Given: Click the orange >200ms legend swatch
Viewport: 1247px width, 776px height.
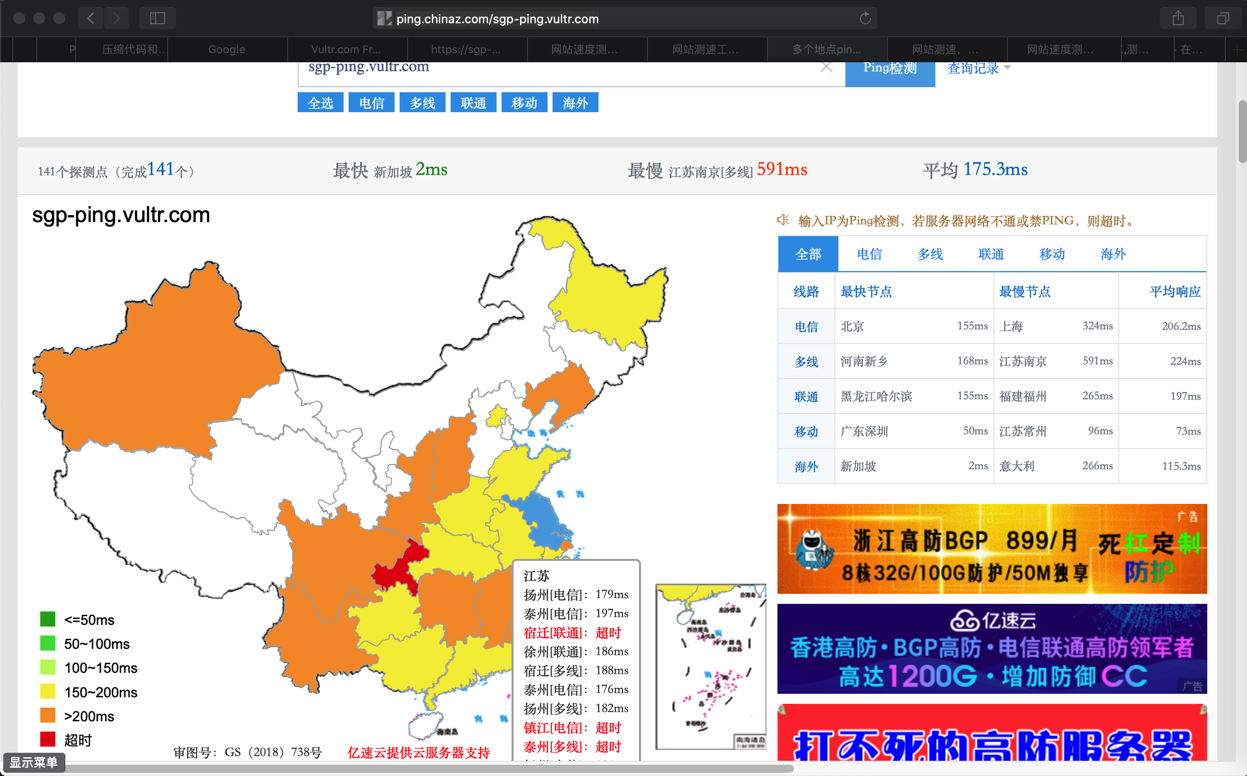Looking at the screenshot, I should (47, 716).
